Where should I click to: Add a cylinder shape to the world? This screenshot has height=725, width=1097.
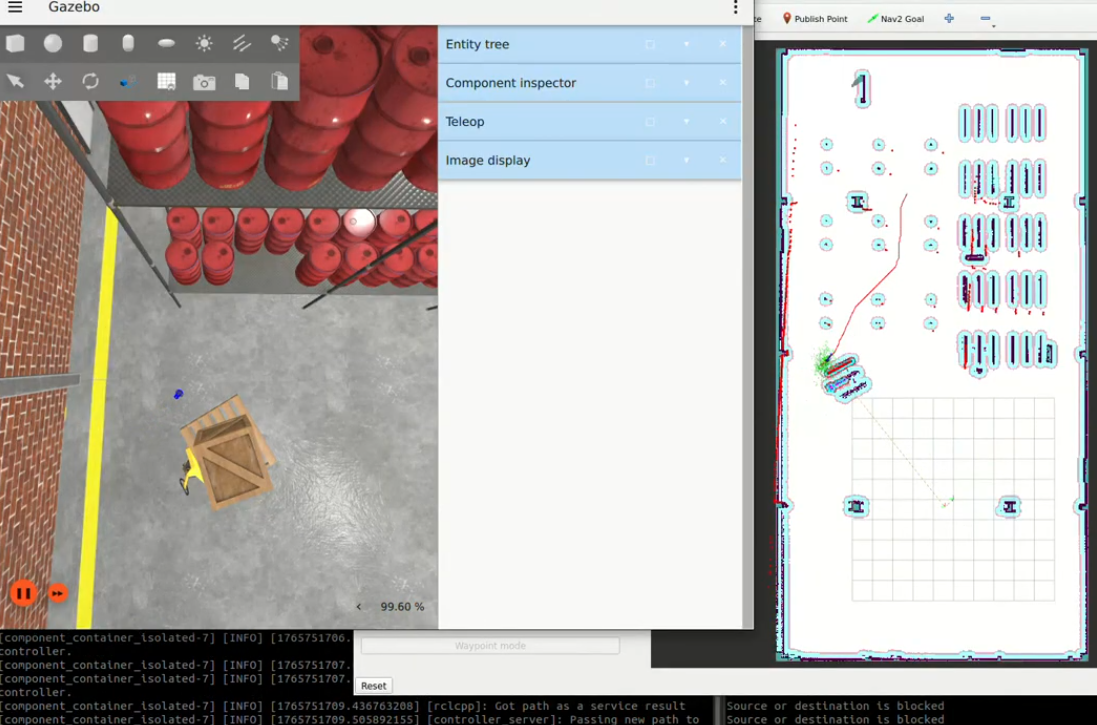coord(90,43)
